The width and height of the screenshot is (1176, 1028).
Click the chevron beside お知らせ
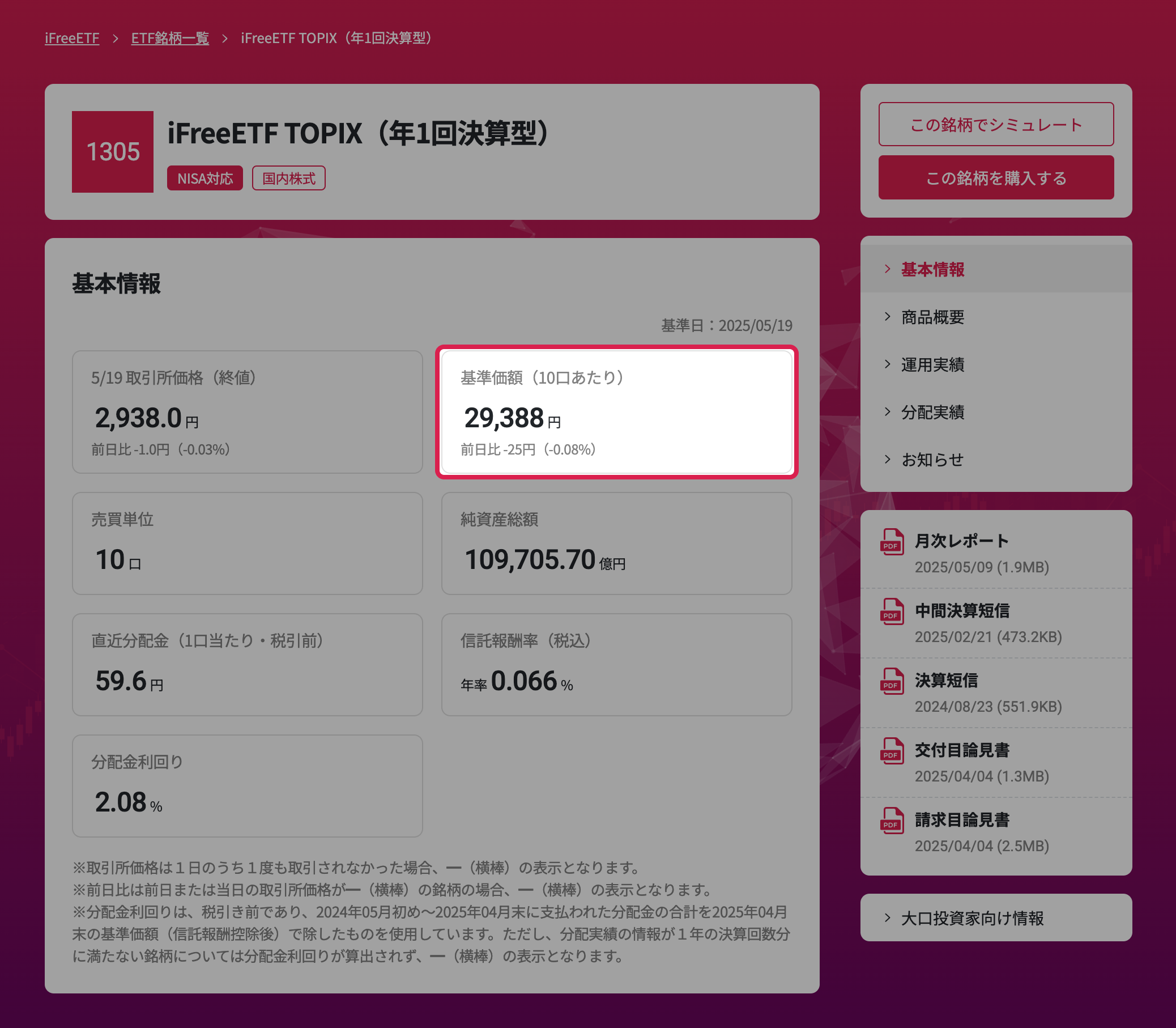click(x=888, y=460)
